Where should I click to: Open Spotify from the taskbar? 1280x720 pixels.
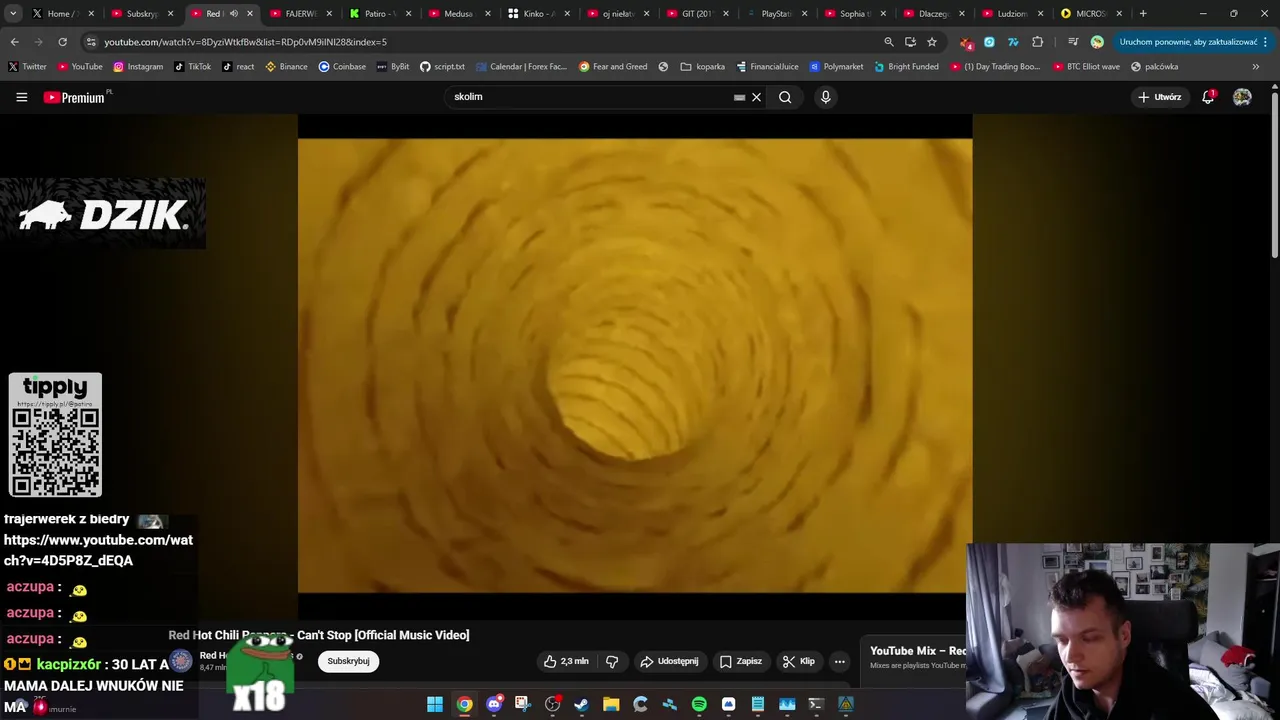[699, 704]
